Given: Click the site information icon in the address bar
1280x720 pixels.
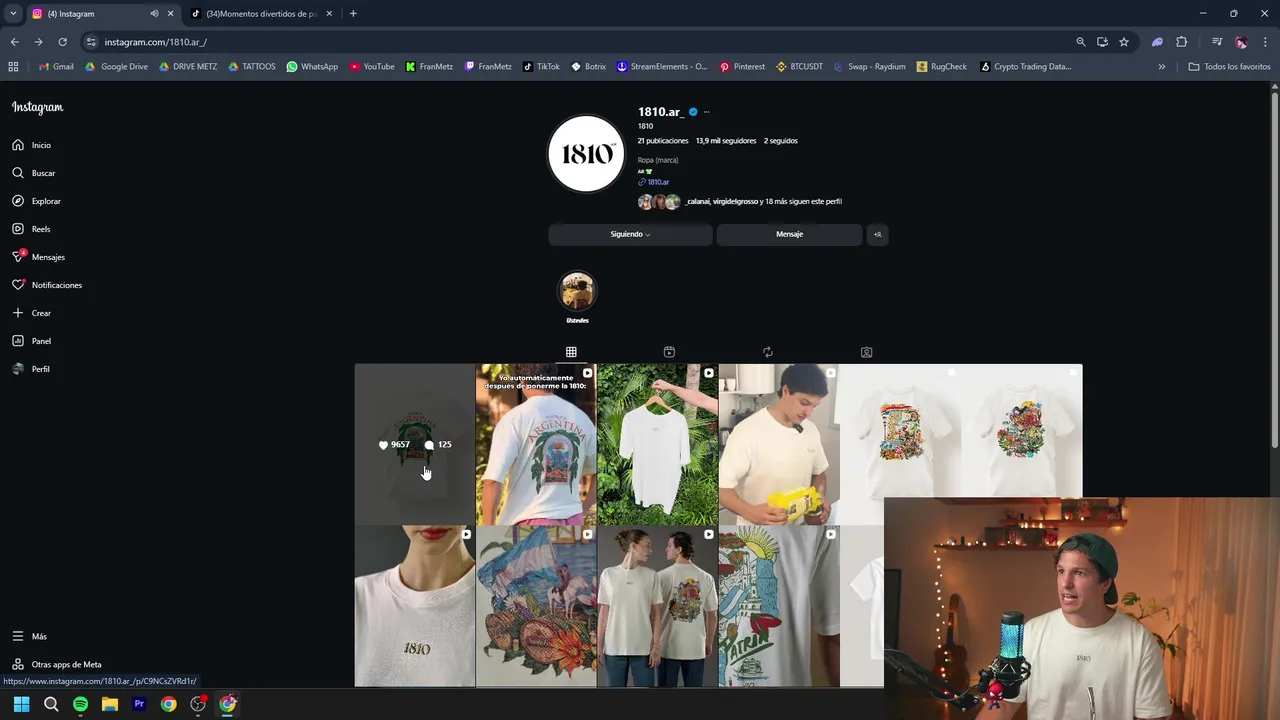Looking at the screenshot, I should tap(91, 42).
